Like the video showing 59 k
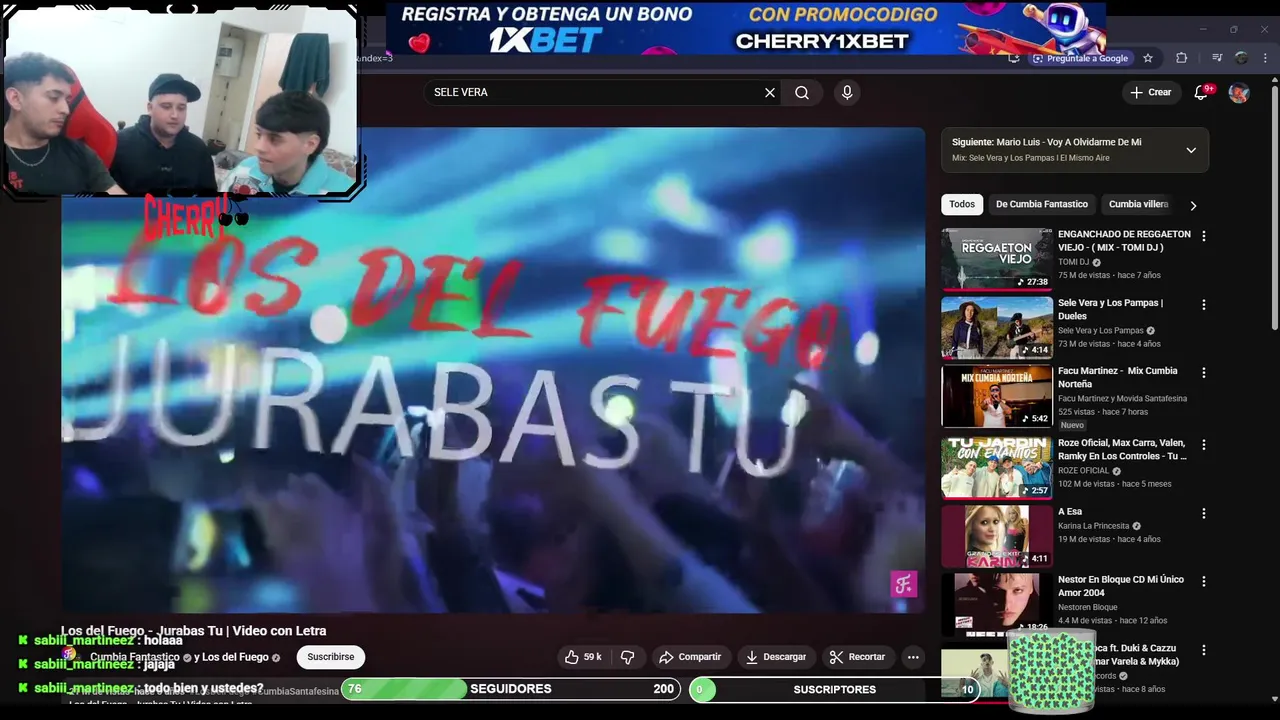The image size is (1280, 720). tap(584, 657)
